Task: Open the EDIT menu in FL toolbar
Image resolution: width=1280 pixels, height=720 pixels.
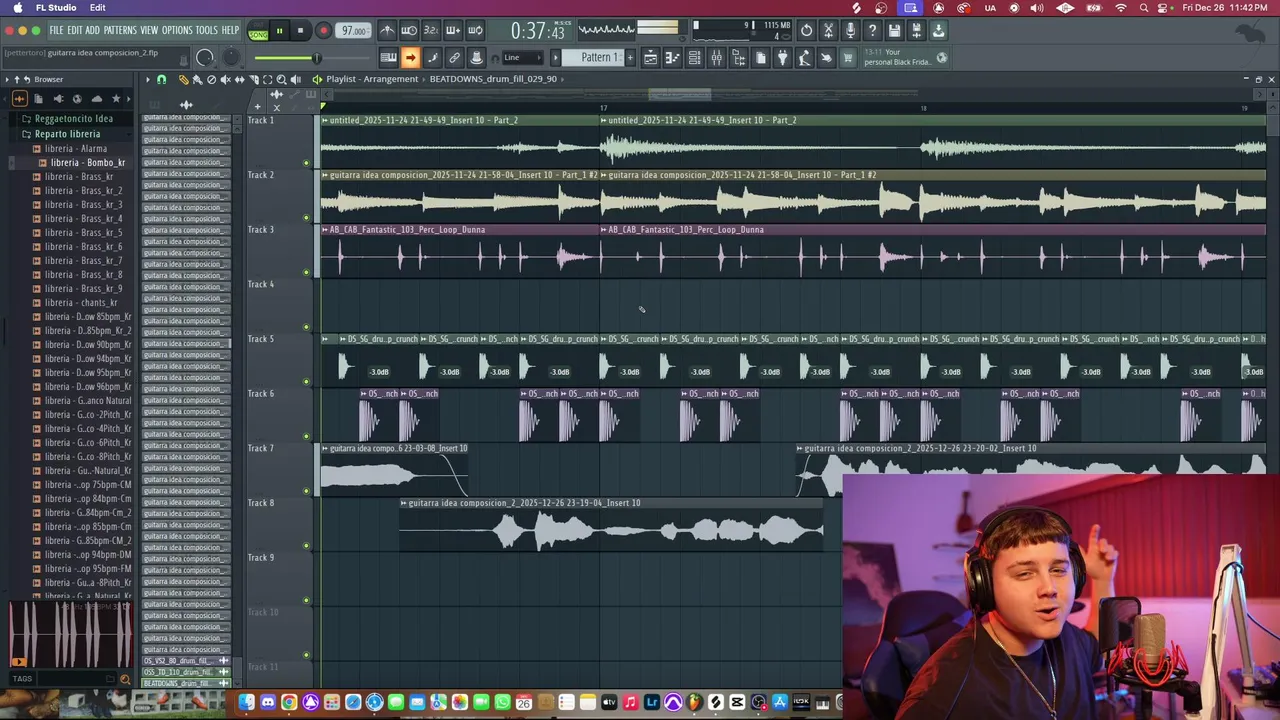Action: (74, 31)
